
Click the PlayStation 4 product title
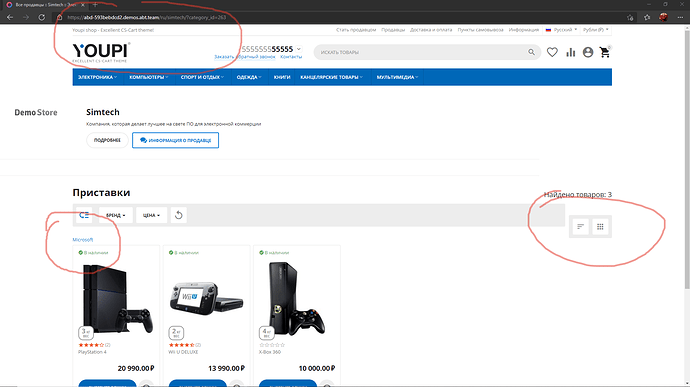[x=92, y=352]
